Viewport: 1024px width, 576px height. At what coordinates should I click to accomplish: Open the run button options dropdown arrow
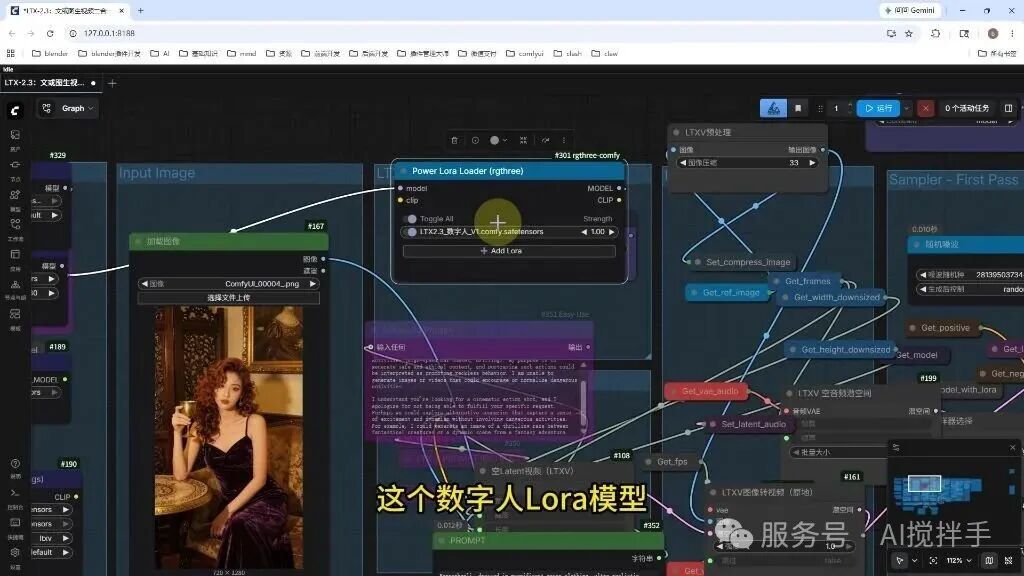(906, 108)
